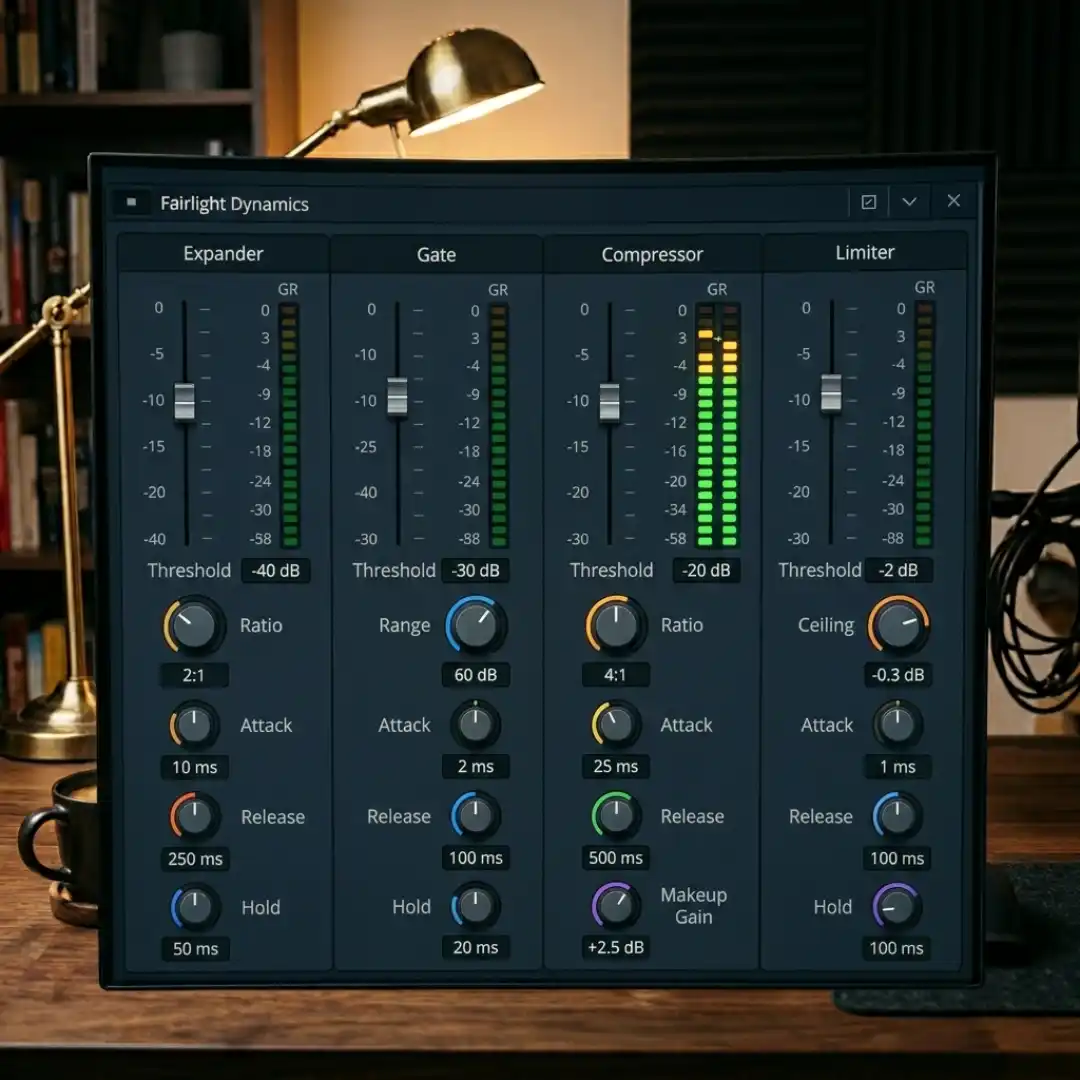The height and width of the screenshot is (1080, 1080).
Task: Click the Gate Attack knob
Action: pyautogui.click(x=475, y=725)
